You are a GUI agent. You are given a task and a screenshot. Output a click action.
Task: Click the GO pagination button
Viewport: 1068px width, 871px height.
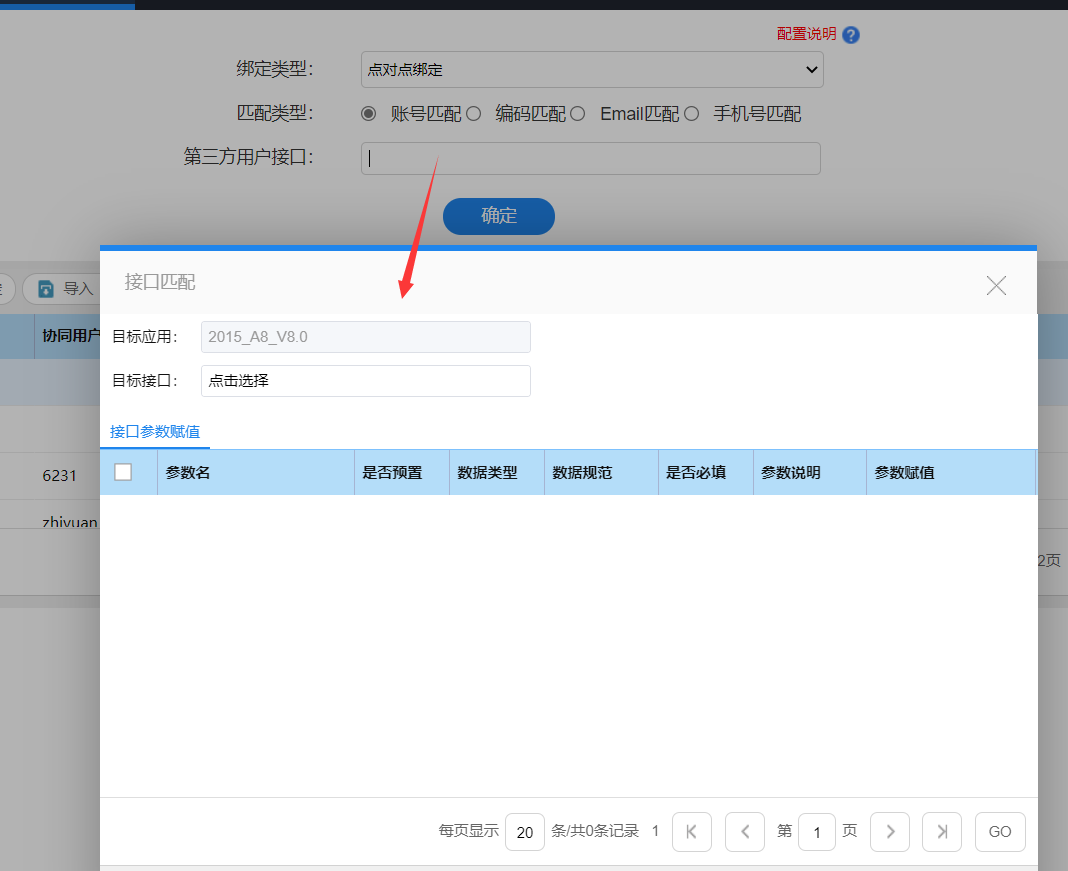point(1000,831)
